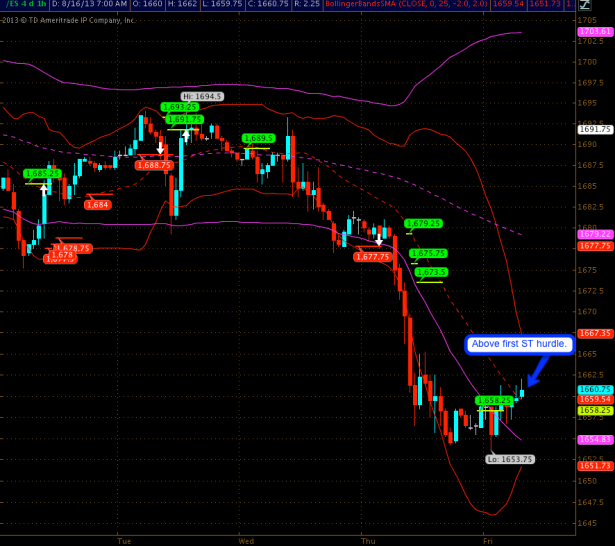
Task: Click the green 1,679.25 price bubble
Action: (x=423, y=223)
